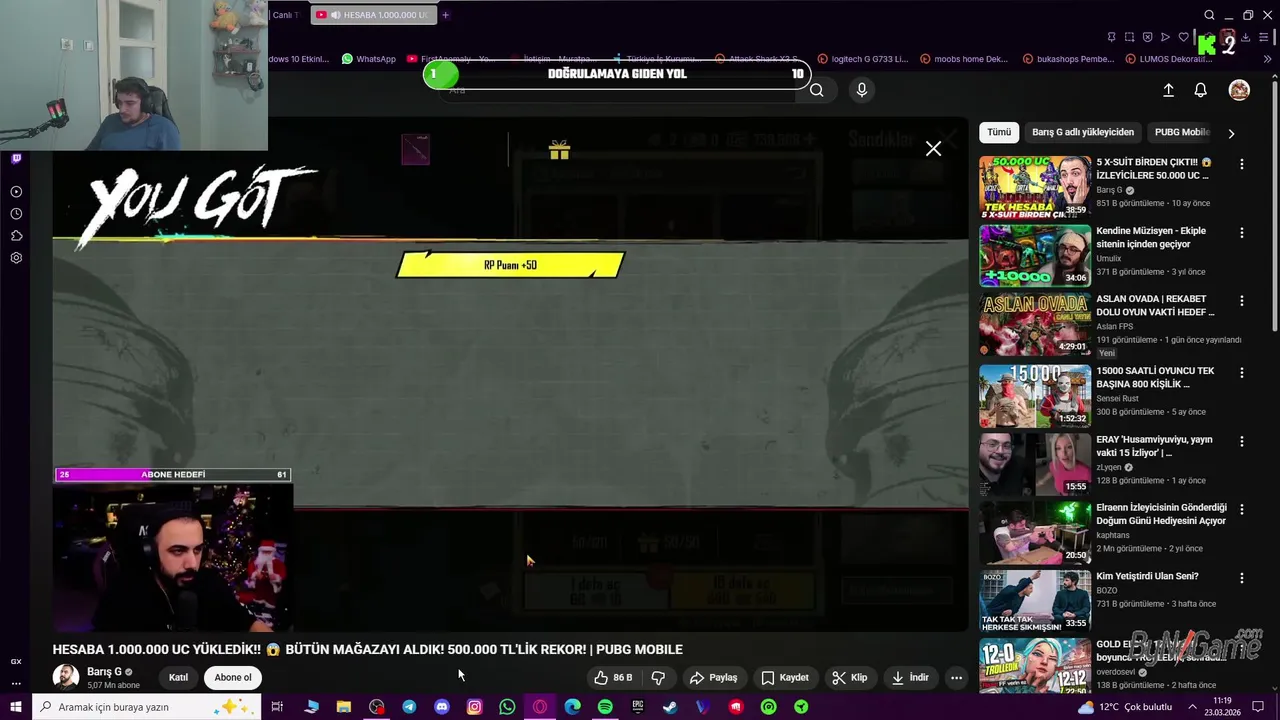This screenshot has width=1280, height=720.
Task: Click the Windows Start button
Action: coord(16,707)
